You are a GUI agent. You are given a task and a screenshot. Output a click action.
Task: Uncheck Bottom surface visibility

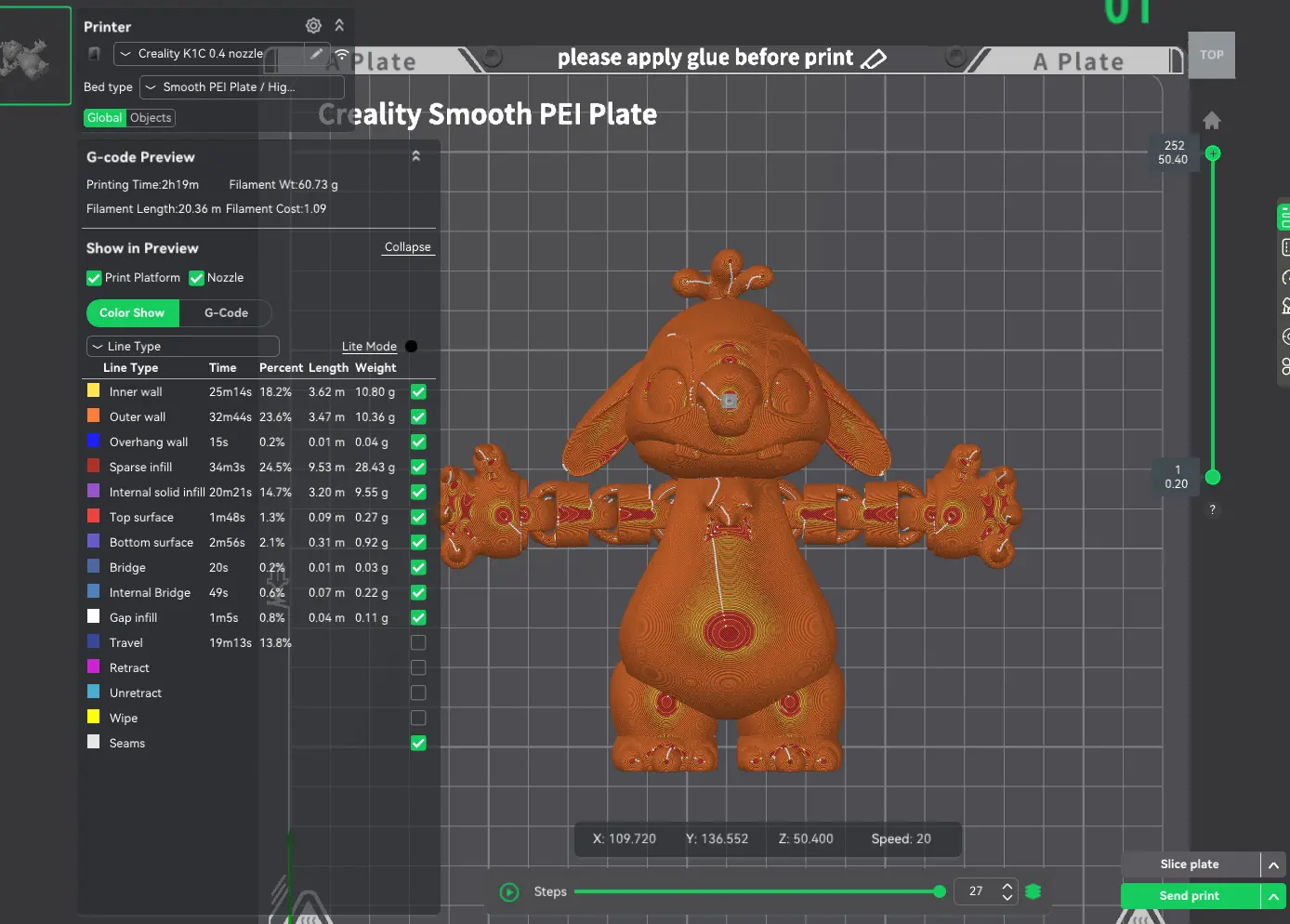click(x=418, y=543)
